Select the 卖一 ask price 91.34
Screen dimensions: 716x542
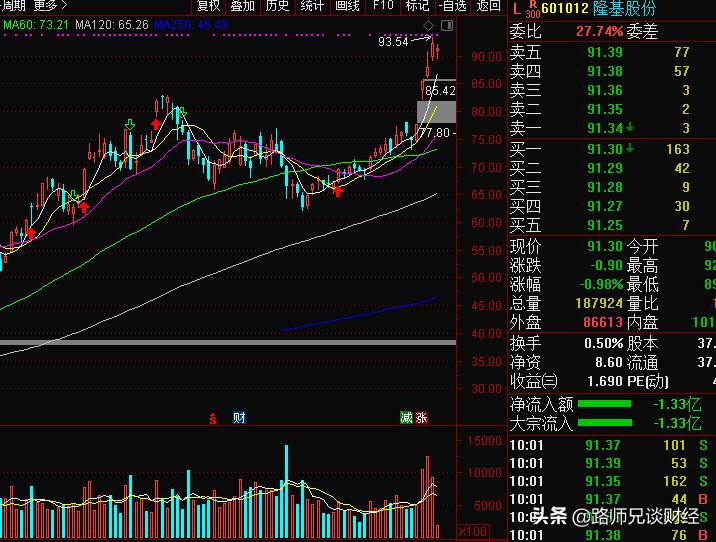coord(605,128)
